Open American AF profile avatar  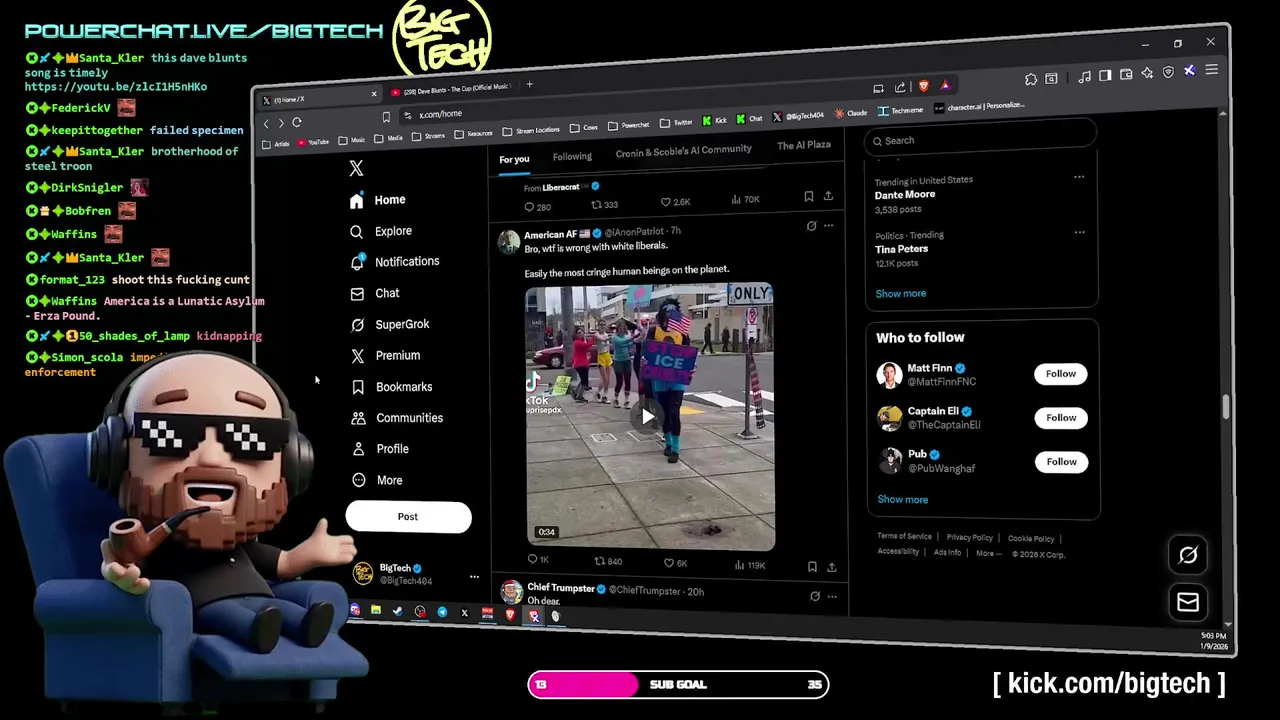pyautogui.click(x=509, y=241)
